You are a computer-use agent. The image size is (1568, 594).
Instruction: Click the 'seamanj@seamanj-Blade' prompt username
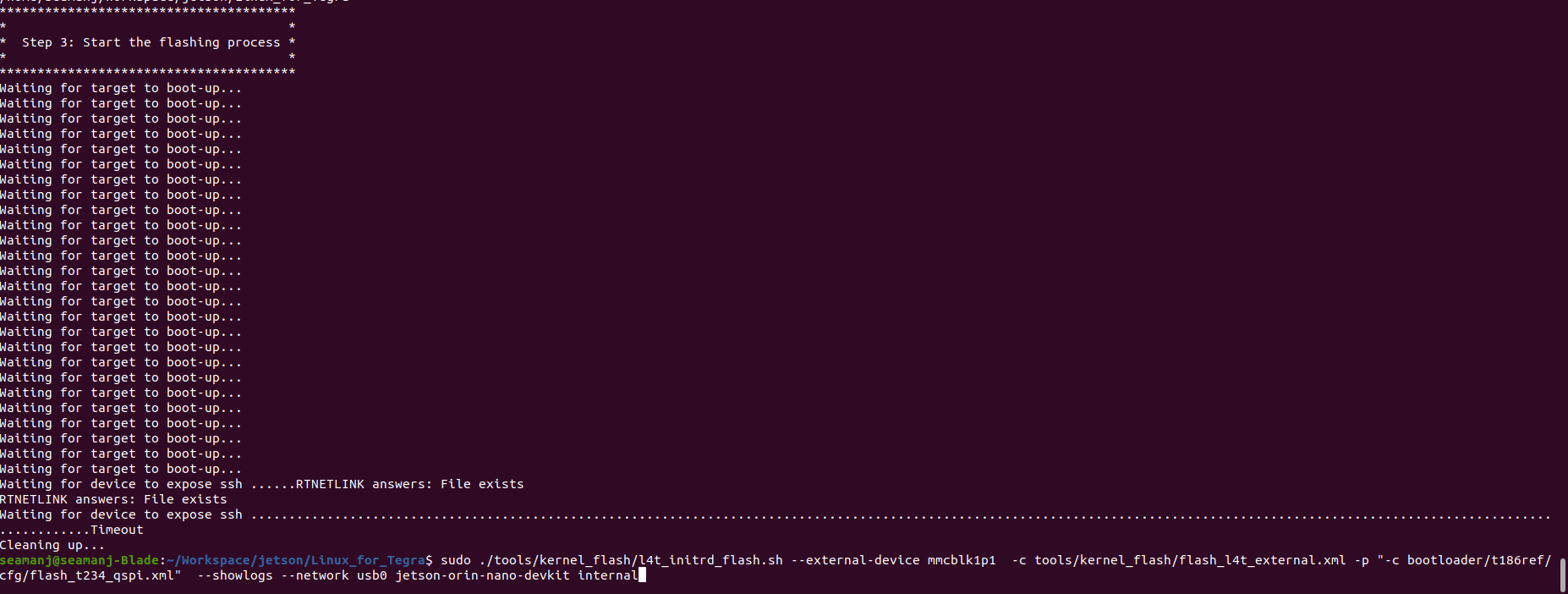point(79,560)
